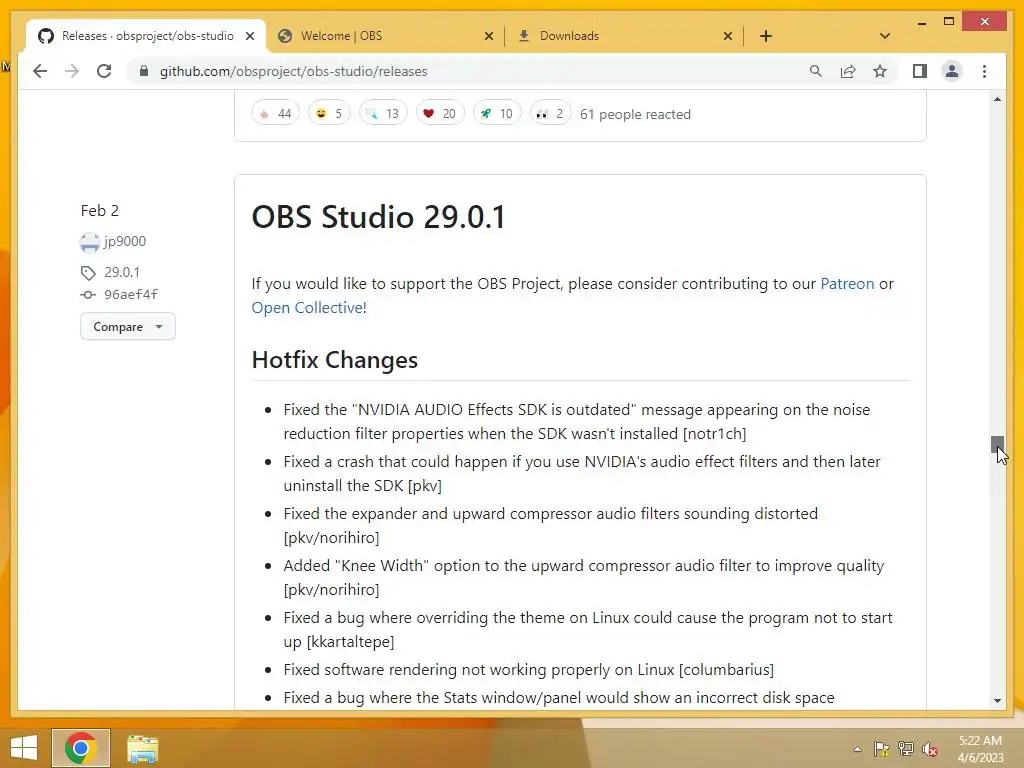Open the zoom magnifier icon in address bar
The width and height of the screenshot is (1024, 768).
click(816, 71)
